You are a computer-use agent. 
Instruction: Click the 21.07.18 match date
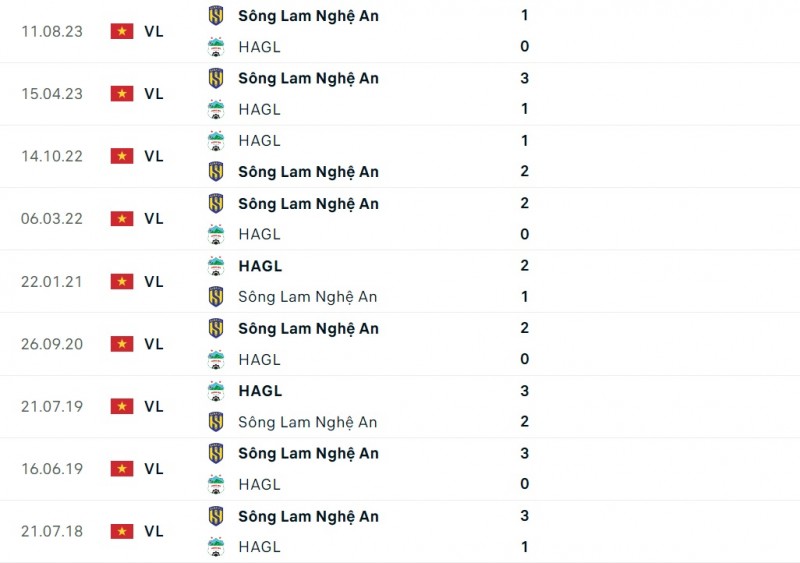[x=51, y=531]
